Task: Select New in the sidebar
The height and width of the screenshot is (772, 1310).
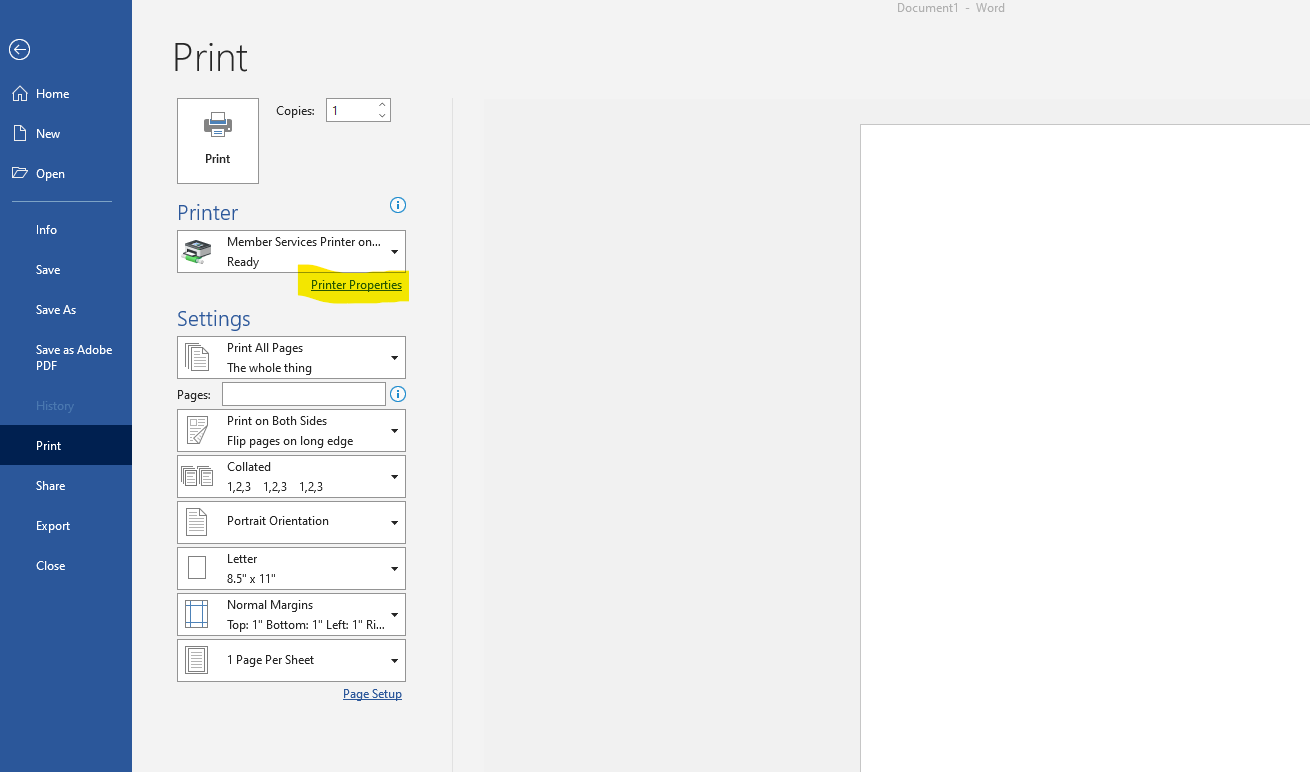Action: [x=66, y=133]
